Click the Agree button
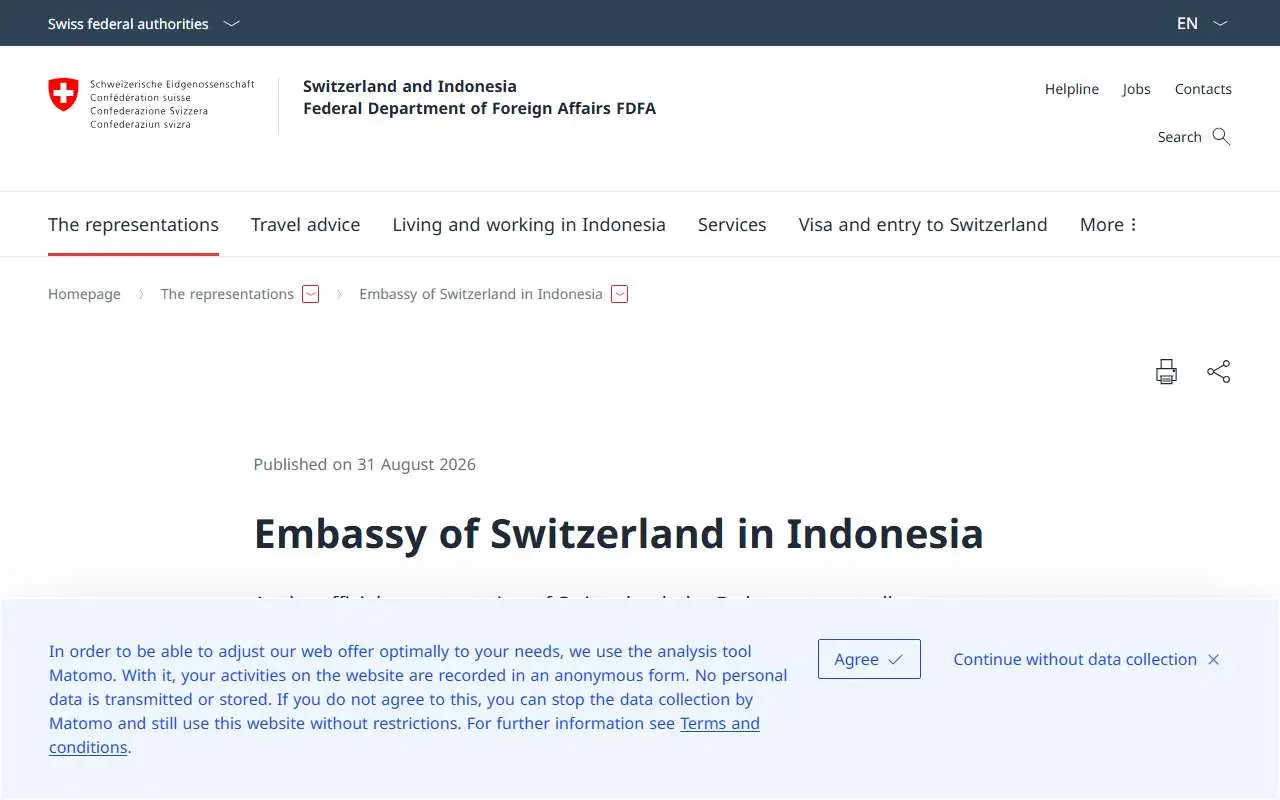The image size is (1280, 800). point(869,659)
